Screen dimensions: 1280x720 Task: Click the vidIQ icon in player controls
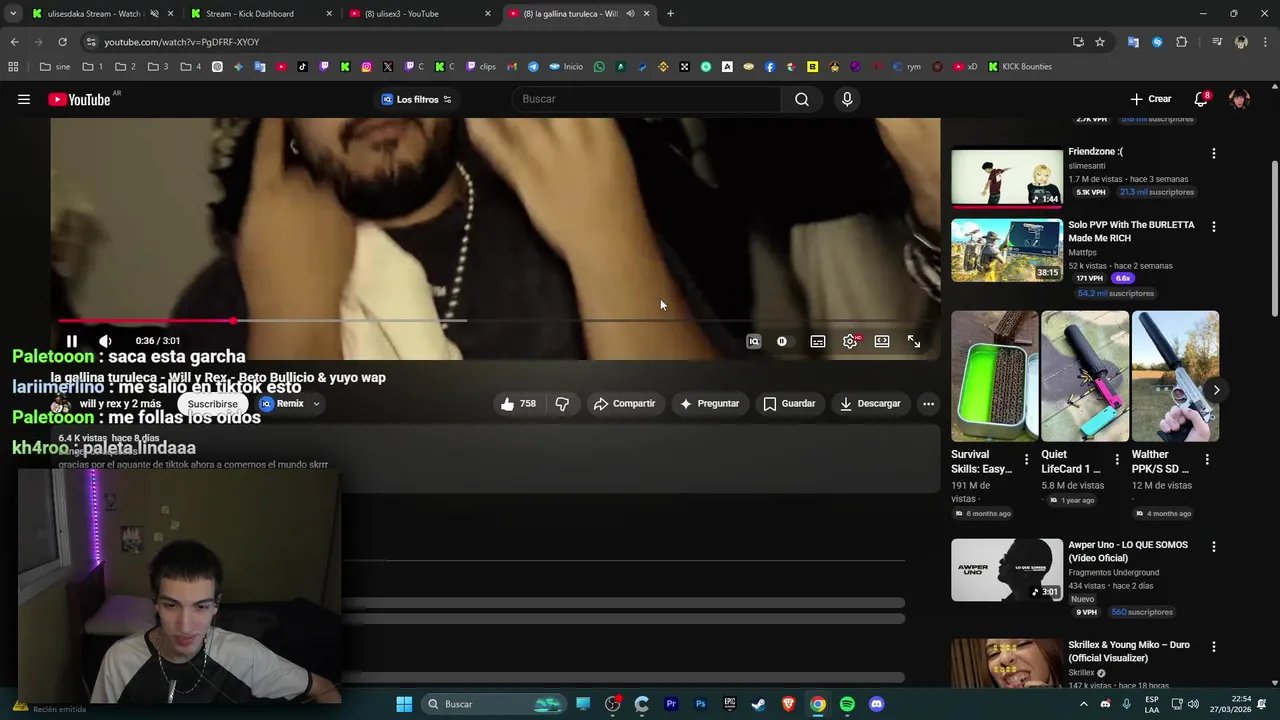coord(754,341)
